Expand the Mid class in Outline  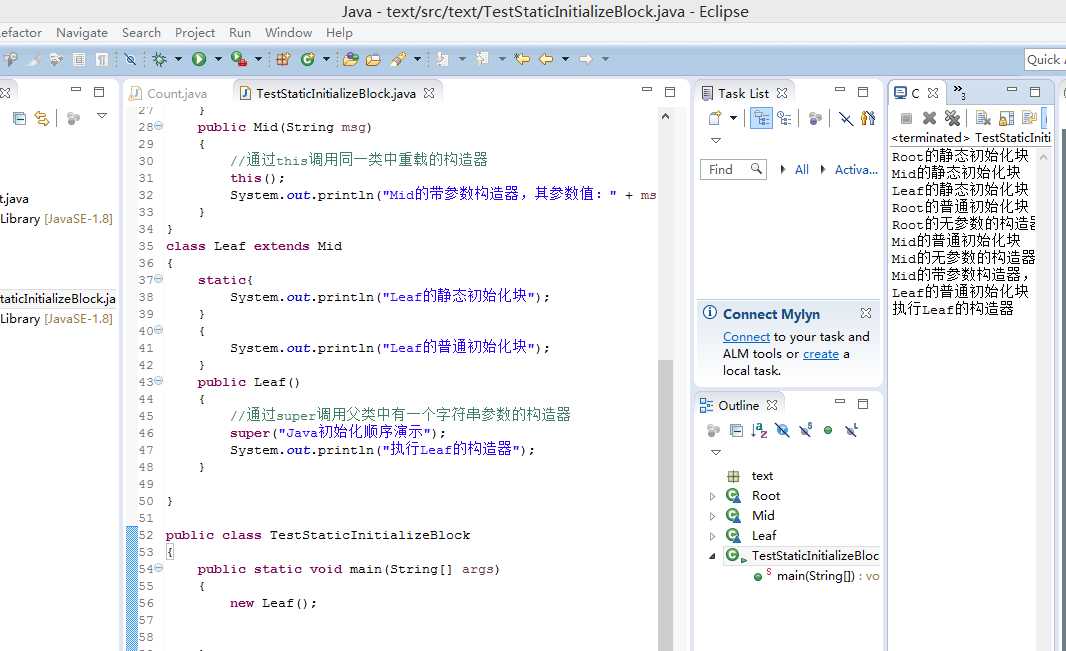(x=712, y=516)
